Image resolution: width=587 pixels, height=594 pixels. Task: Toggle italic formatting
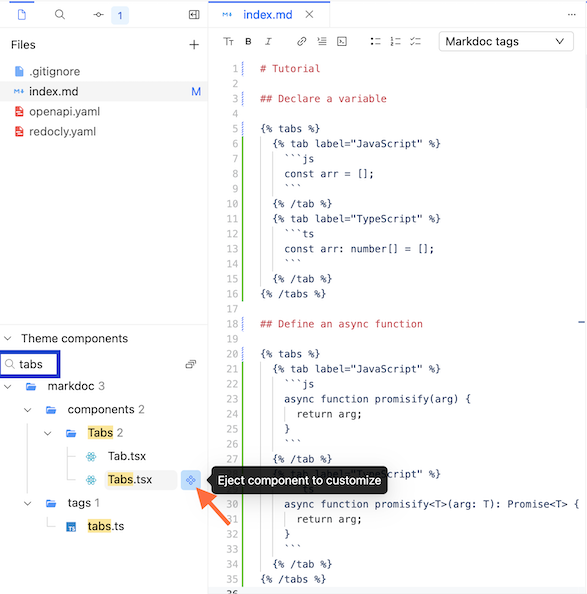(268, 41)
